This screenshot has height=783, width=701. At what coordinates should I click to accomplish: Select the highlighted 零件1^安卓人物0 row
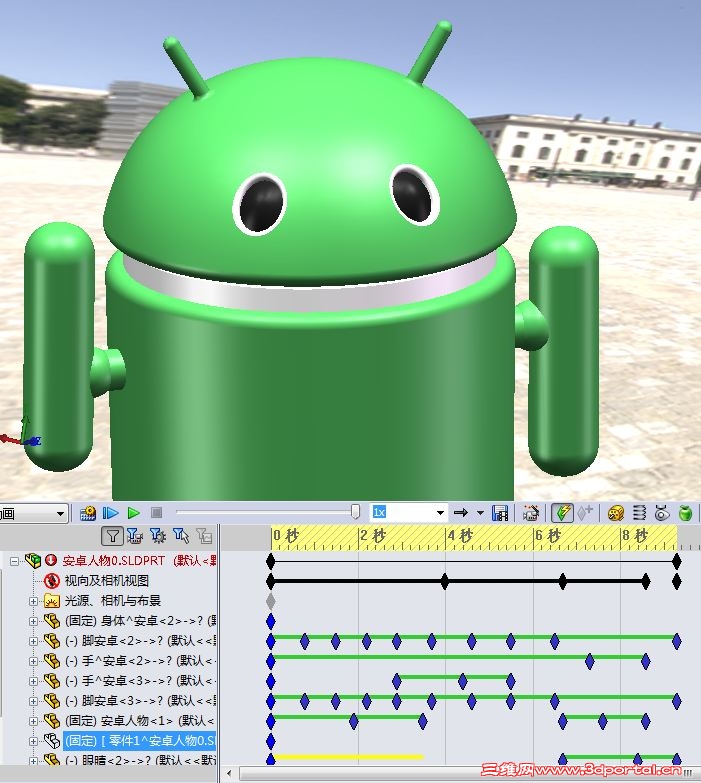click(x=140, y=741)
